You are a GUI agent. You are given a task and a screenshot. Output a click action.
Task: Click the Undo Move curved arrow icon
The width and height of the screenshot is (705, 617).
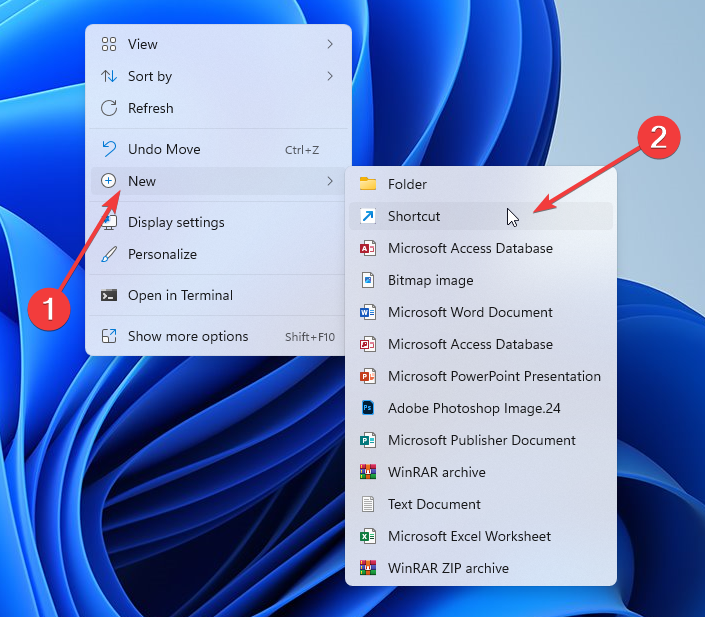[x=109, y=149]
